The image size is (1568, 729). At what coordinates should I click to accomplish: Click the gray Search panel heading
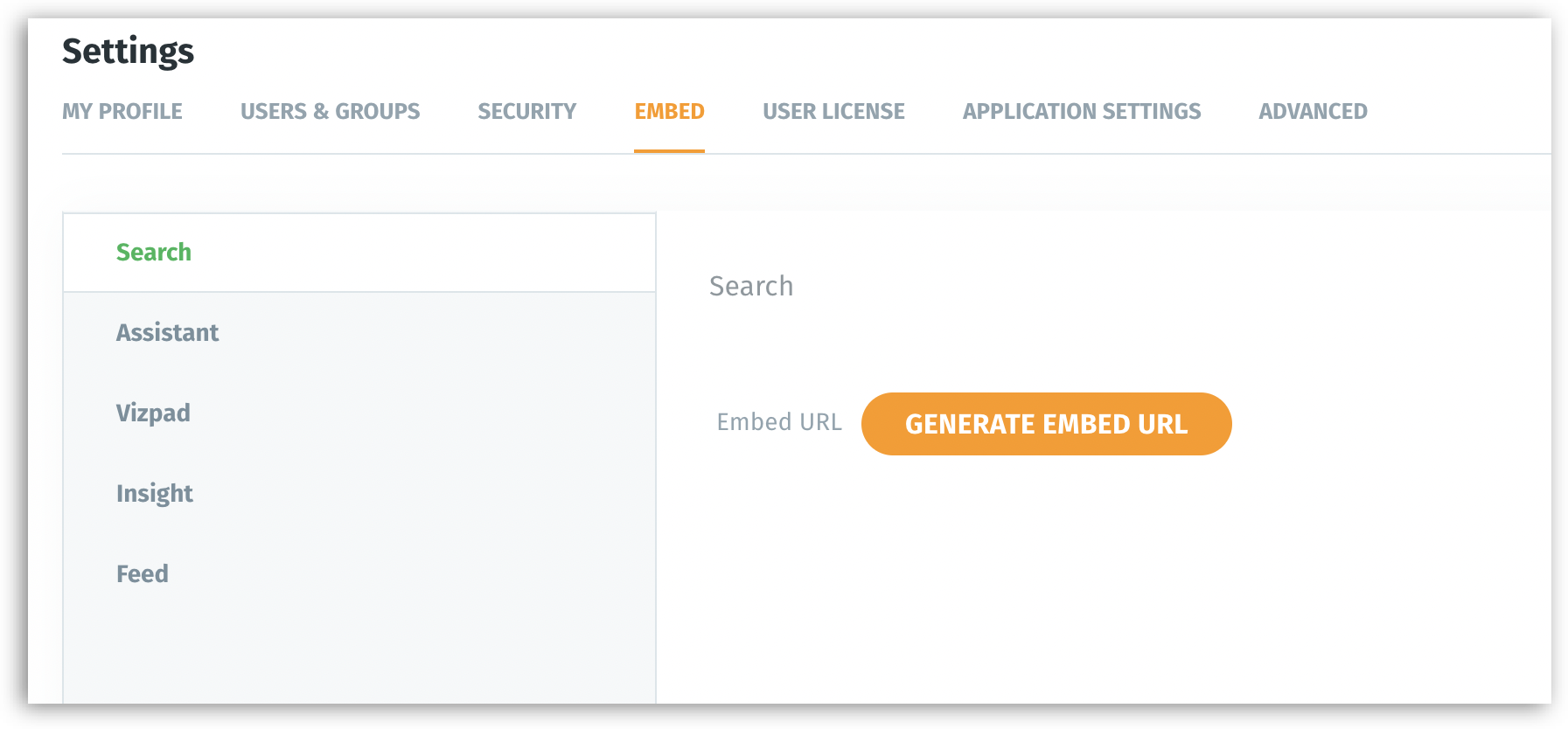751,287
